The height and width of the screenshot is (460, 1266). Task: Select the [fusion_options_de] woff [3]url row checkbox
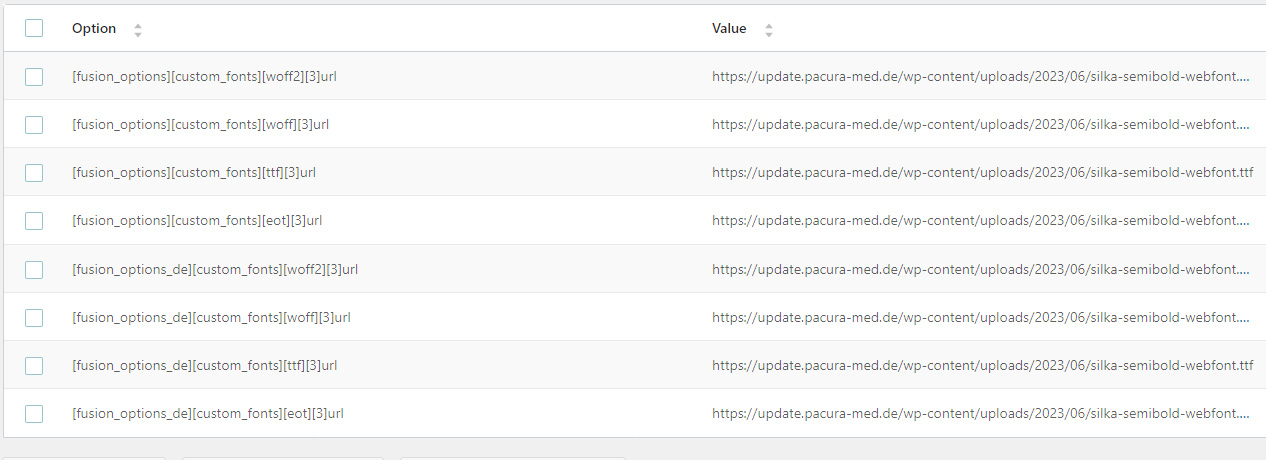coord(34,317)
